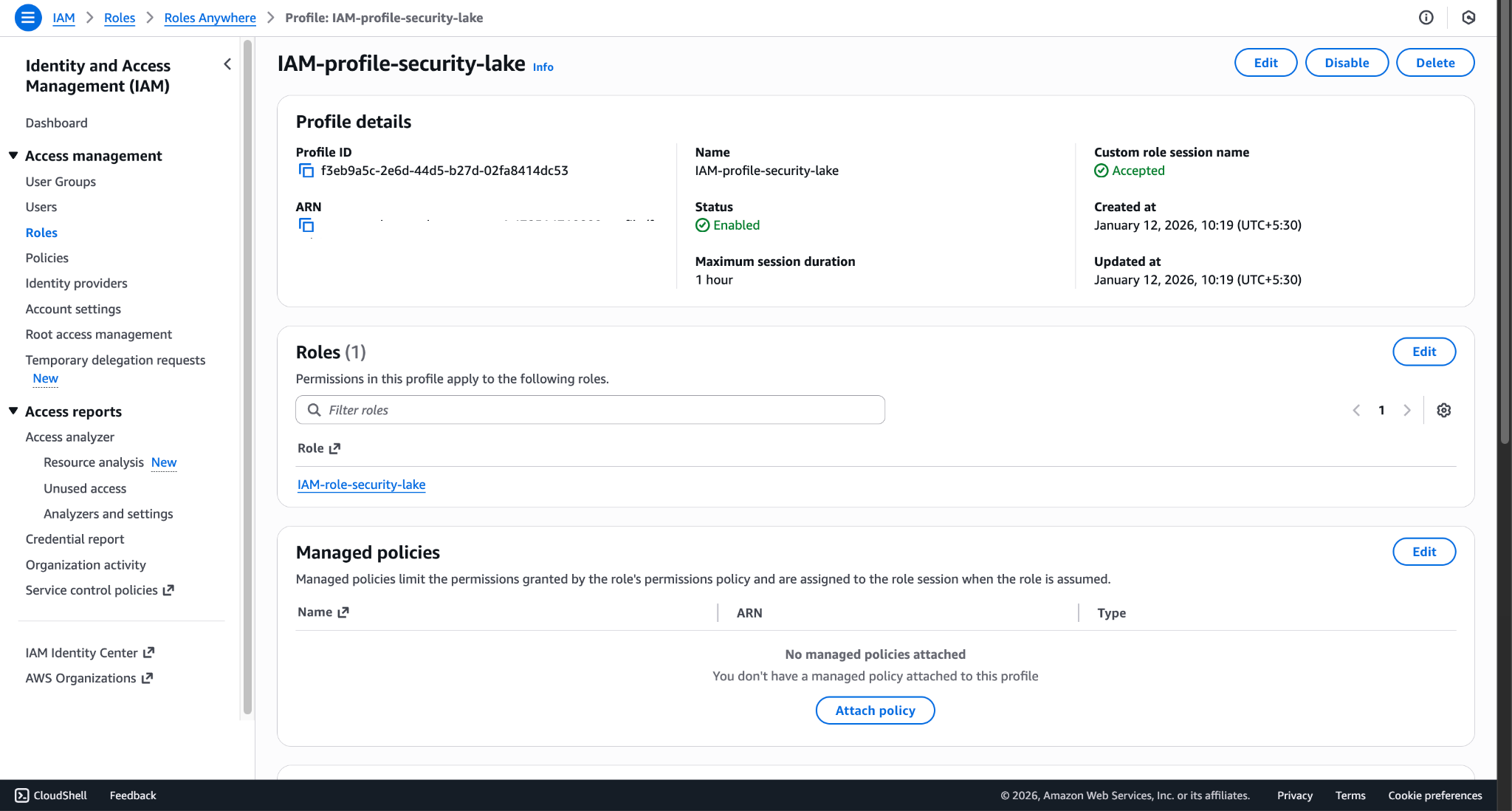Open Root access management

[99, 334]
